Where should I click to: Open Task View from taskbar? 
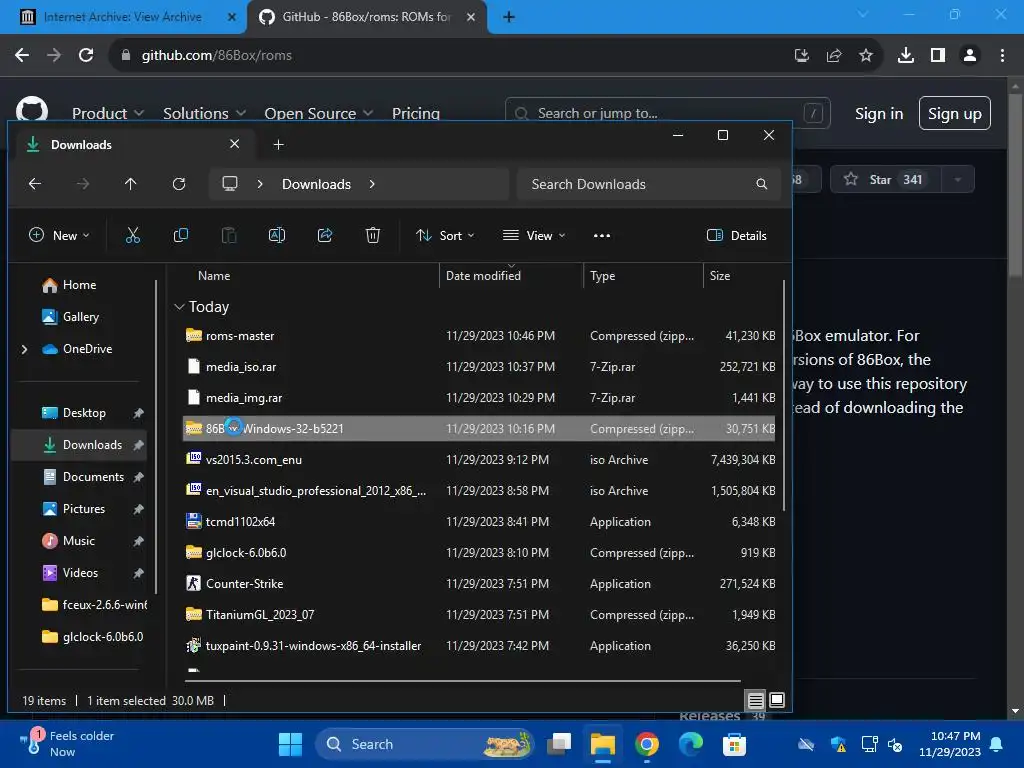point(559,744)
